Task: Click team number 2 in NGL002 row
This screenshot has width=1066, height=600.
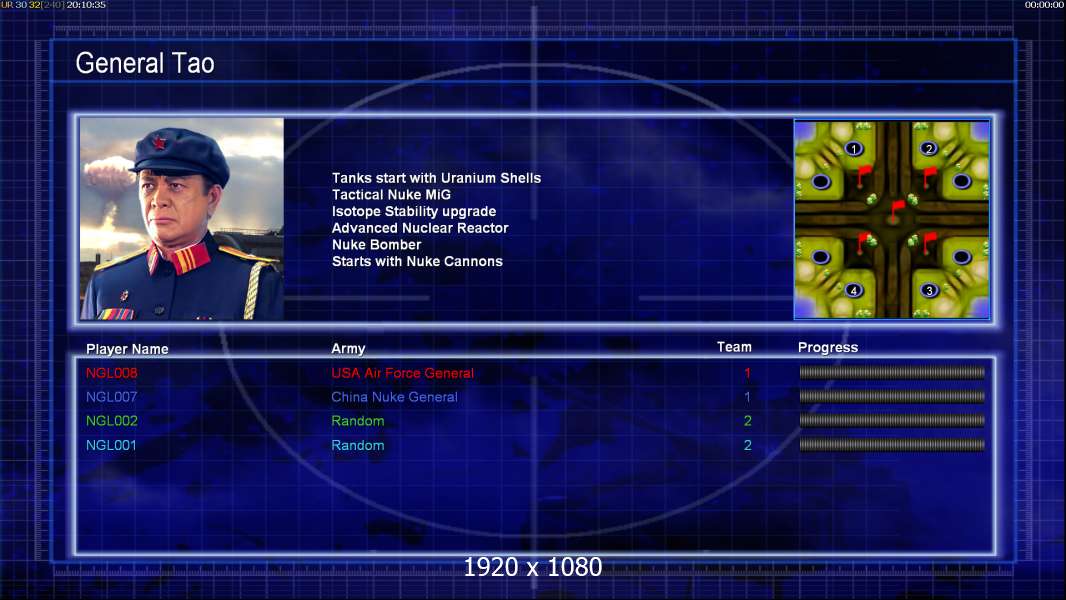Action: 747,421
